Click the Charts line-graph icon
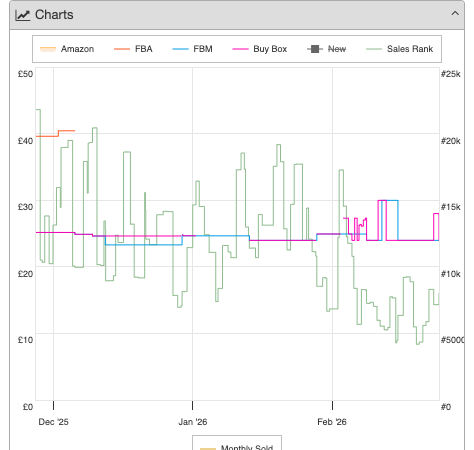The width and height of the screenshot is (474, 450). point(23,15)
